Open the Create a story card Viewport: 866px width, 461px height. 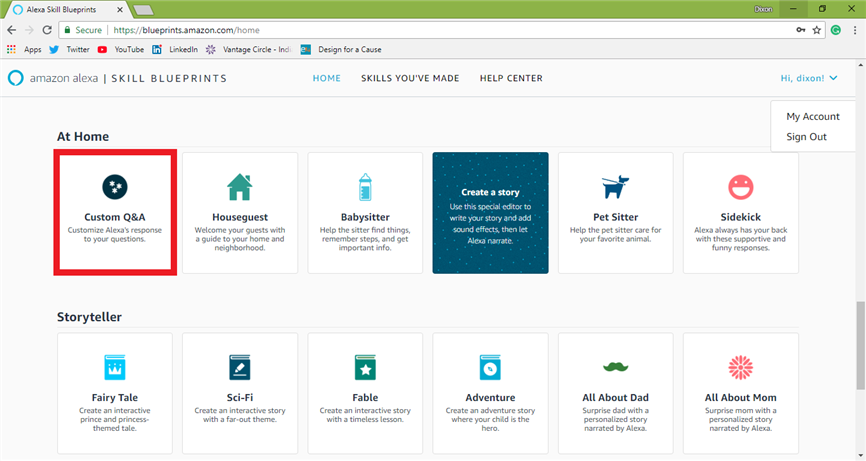pyautogui.click(x=490, y=212)
